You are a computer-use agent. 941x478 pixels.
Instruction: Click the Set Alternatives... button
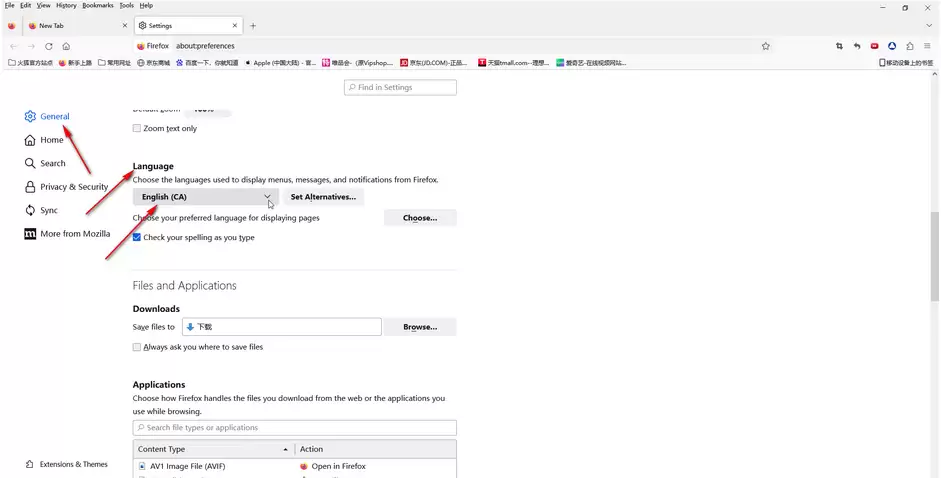(x=323, y=197)
